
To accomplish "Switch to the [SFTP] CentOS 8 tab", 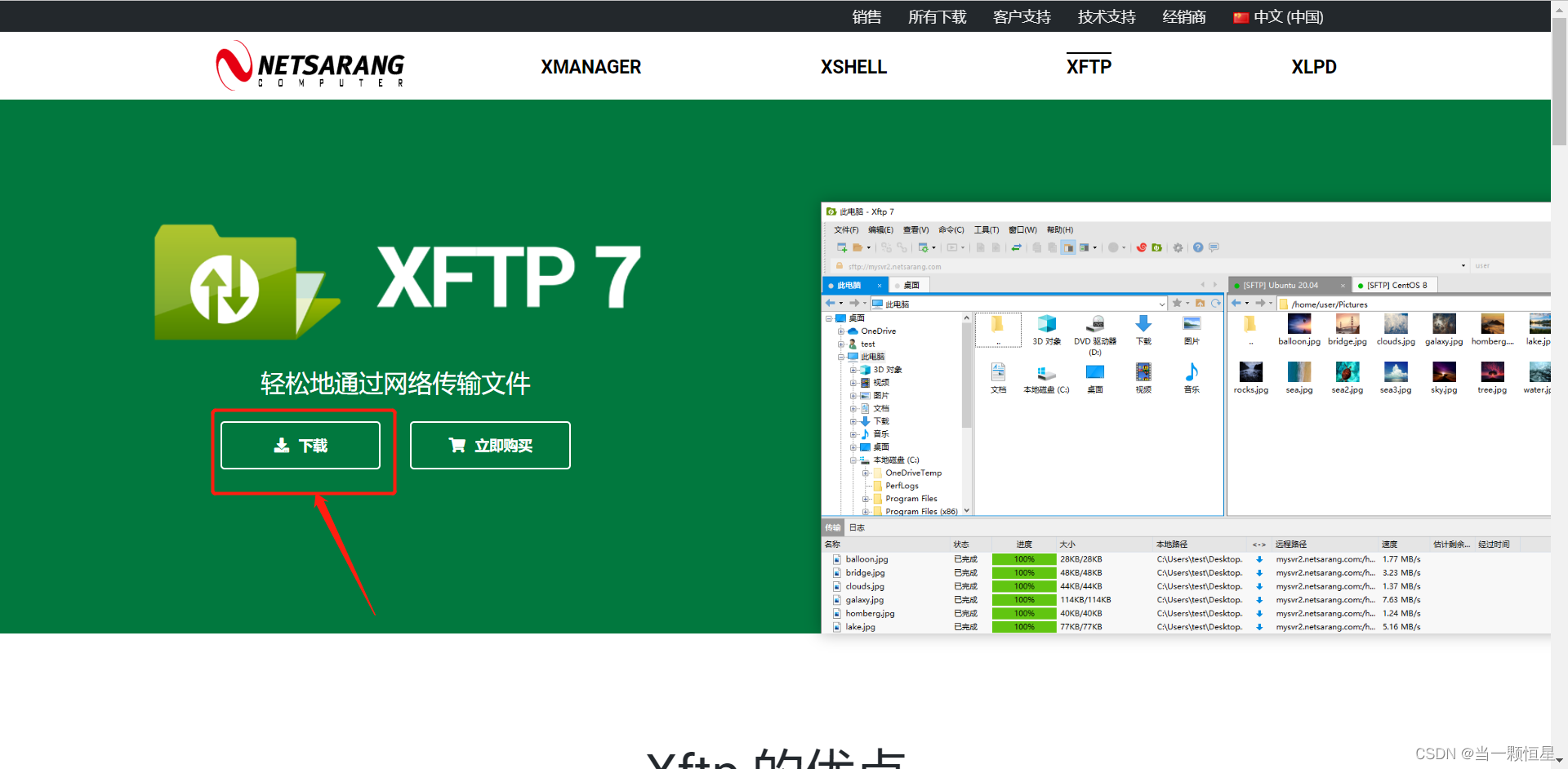I will click(1395, 285).
